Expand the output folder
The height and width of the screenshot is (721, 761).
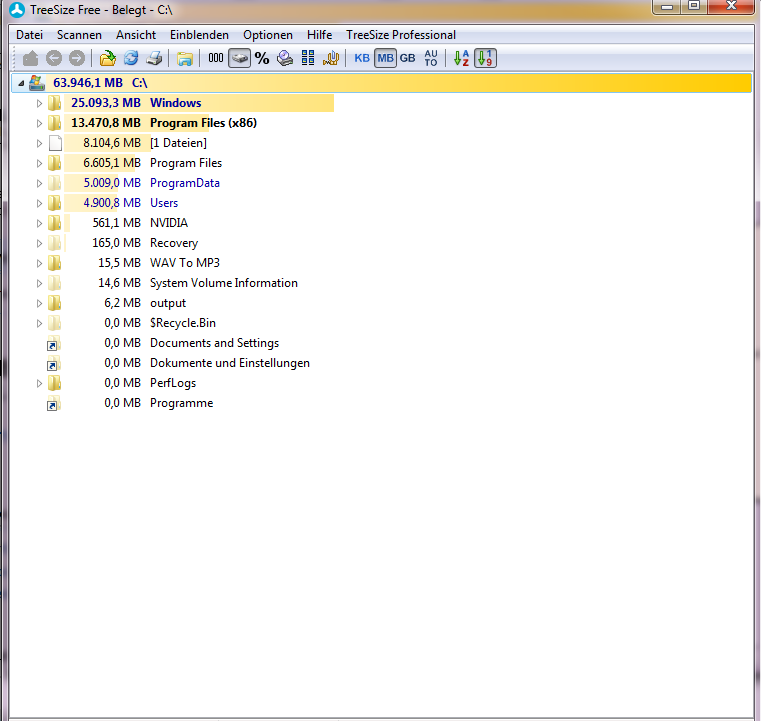pyautogui.click(x=39, y=303)
